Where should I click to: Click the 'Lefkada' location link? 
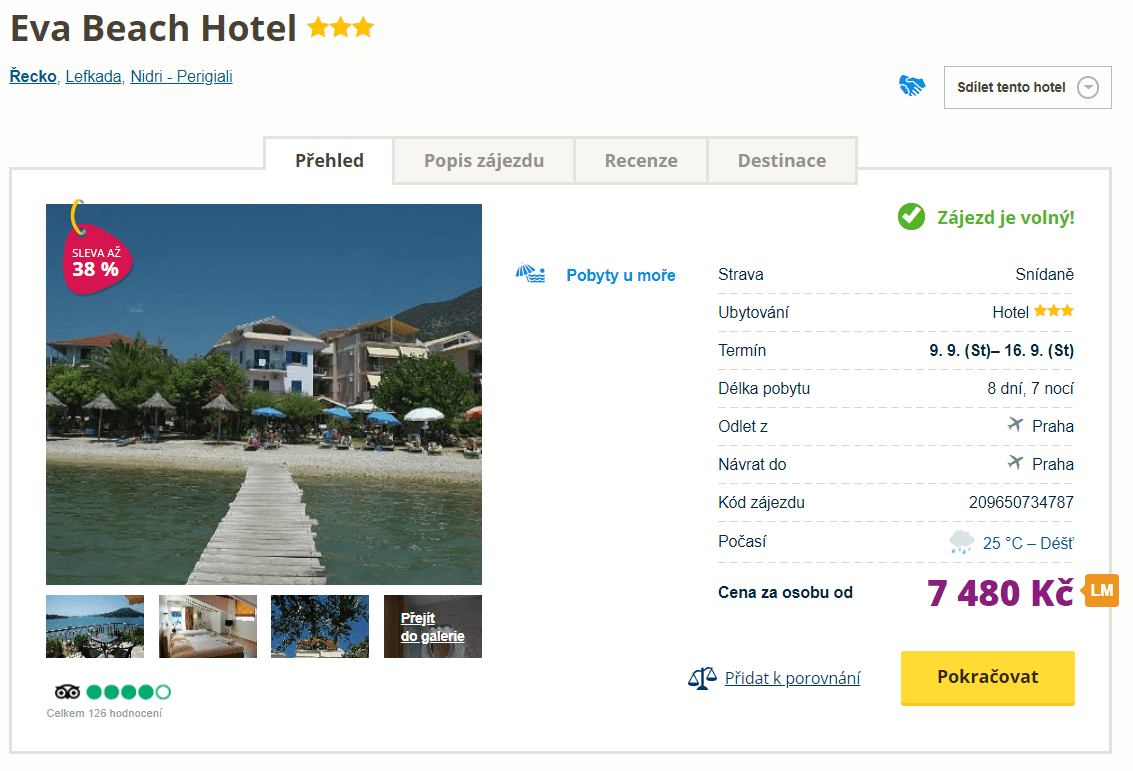point(94,76)
